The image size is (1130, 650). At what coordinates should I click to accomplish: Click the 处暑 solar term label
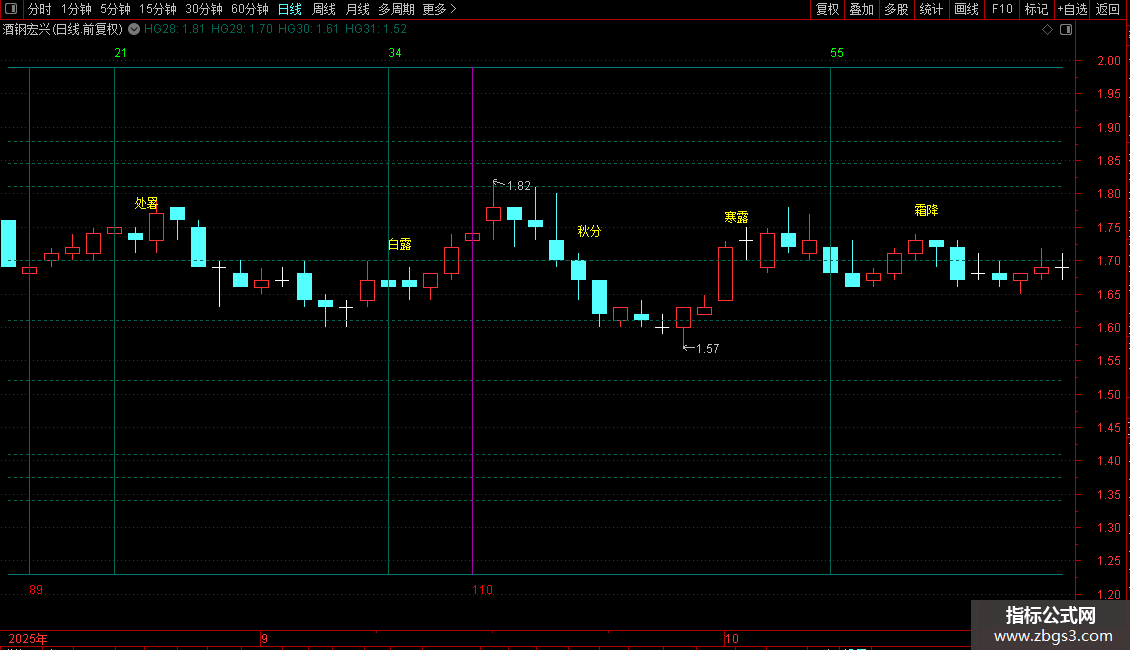(146, 203)
